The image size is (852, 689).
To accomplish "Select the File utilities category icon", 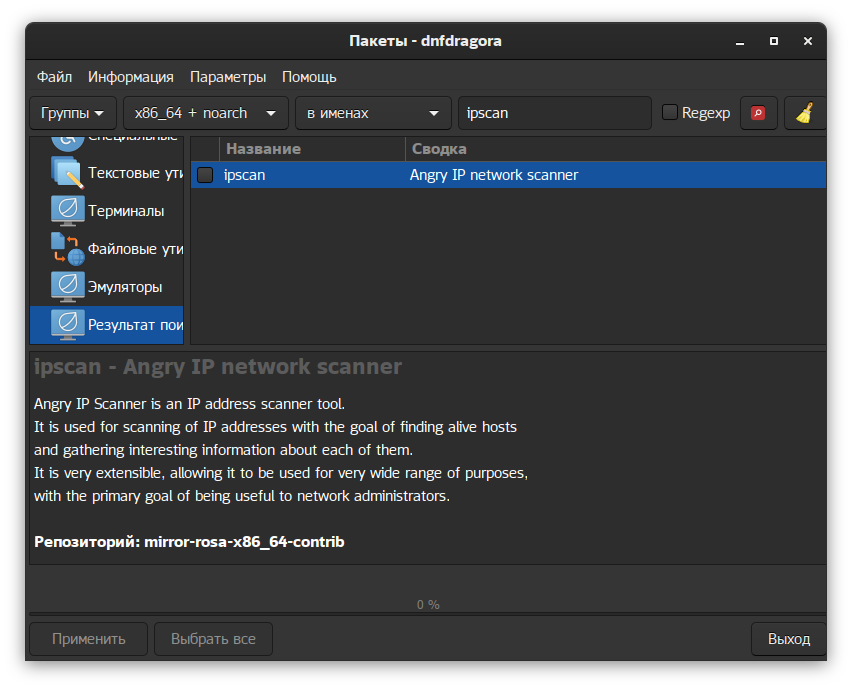I will click(67, 249).
